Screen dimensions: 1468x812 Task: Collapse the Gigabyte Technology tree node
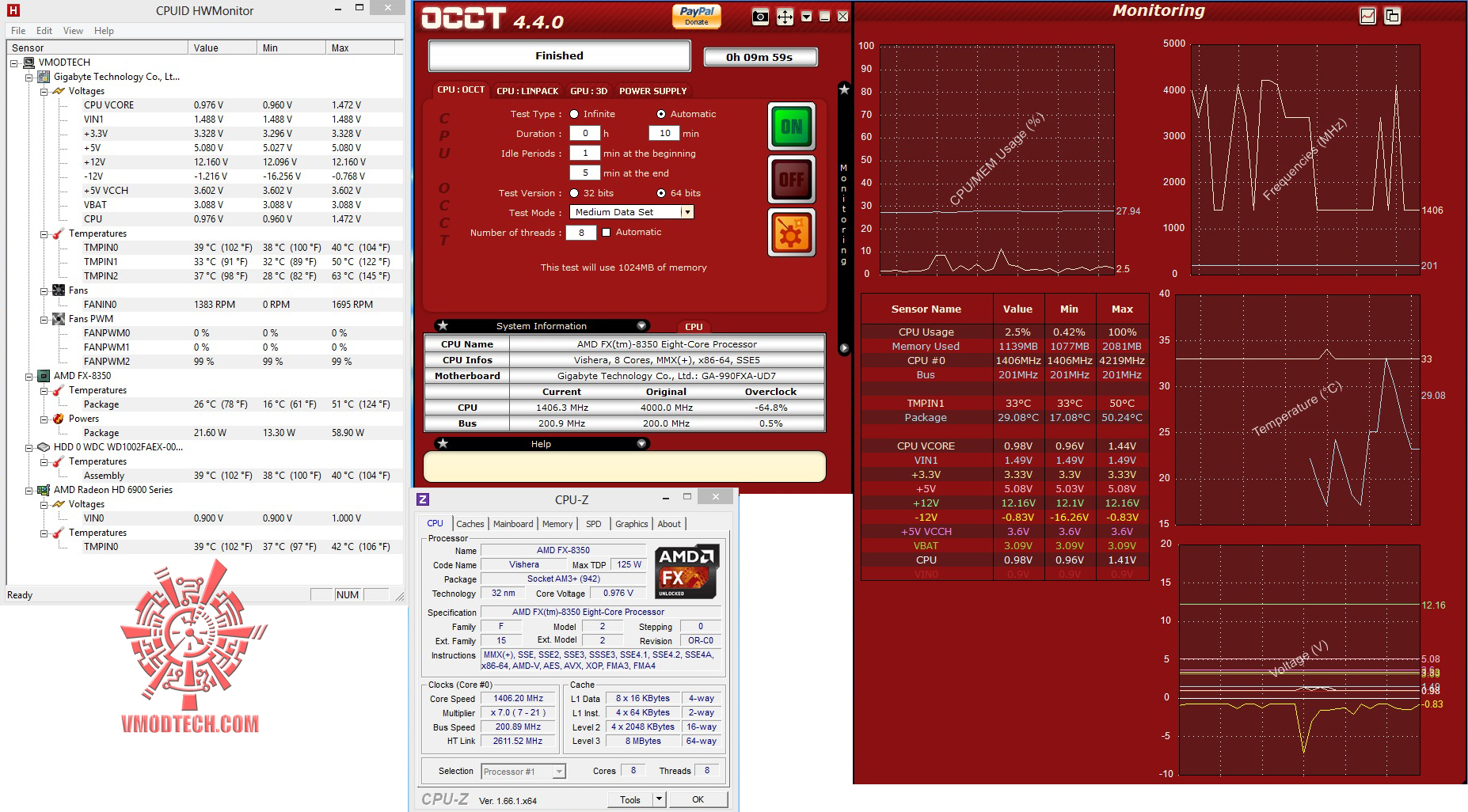point(29,78)
